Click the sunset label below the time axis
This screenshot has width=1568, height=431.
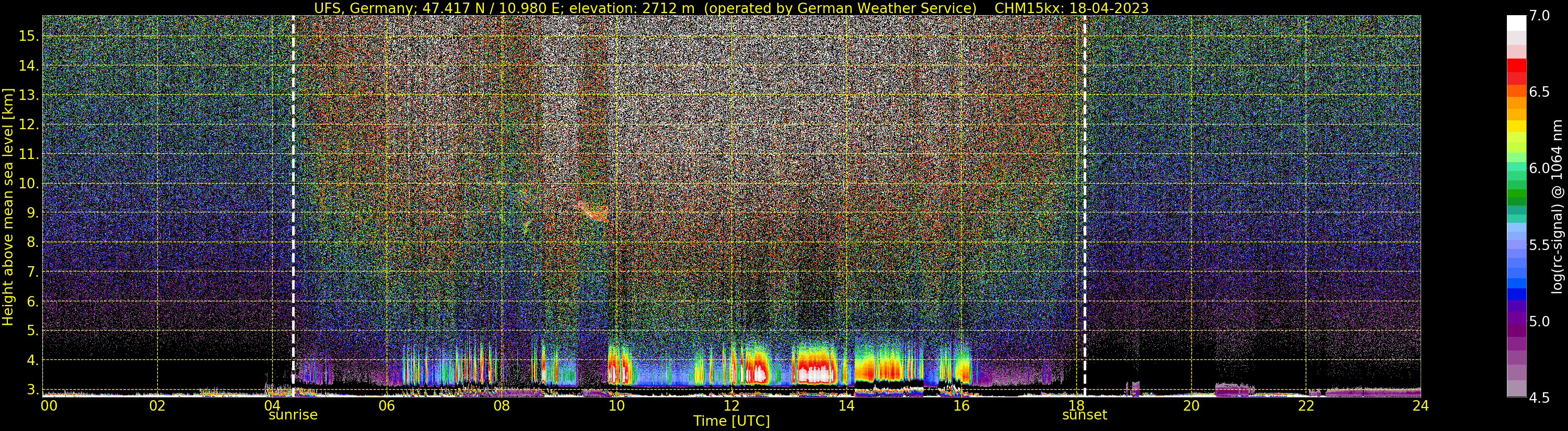[x=1085, y=415]
